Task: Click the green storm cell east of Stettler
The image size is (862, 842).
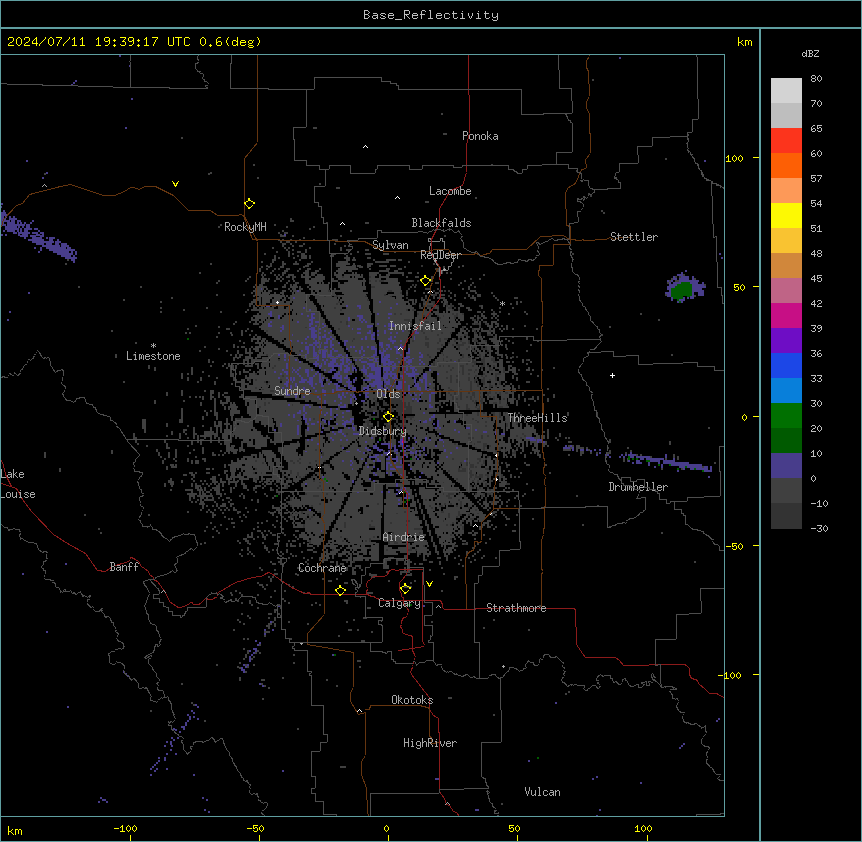Action: point(681,290)
